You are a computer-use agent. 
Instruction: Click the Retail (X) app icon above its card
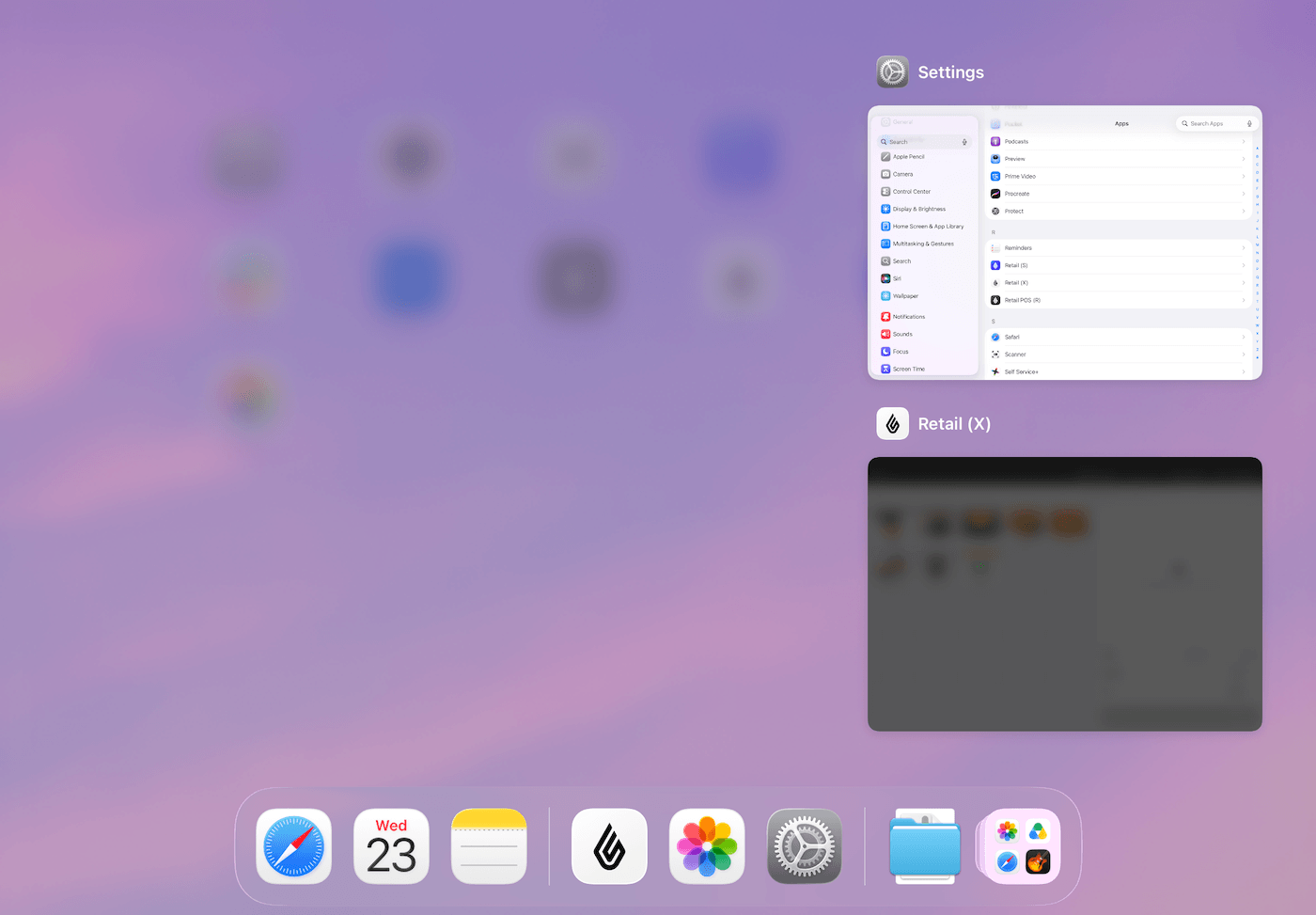[892, 423]
